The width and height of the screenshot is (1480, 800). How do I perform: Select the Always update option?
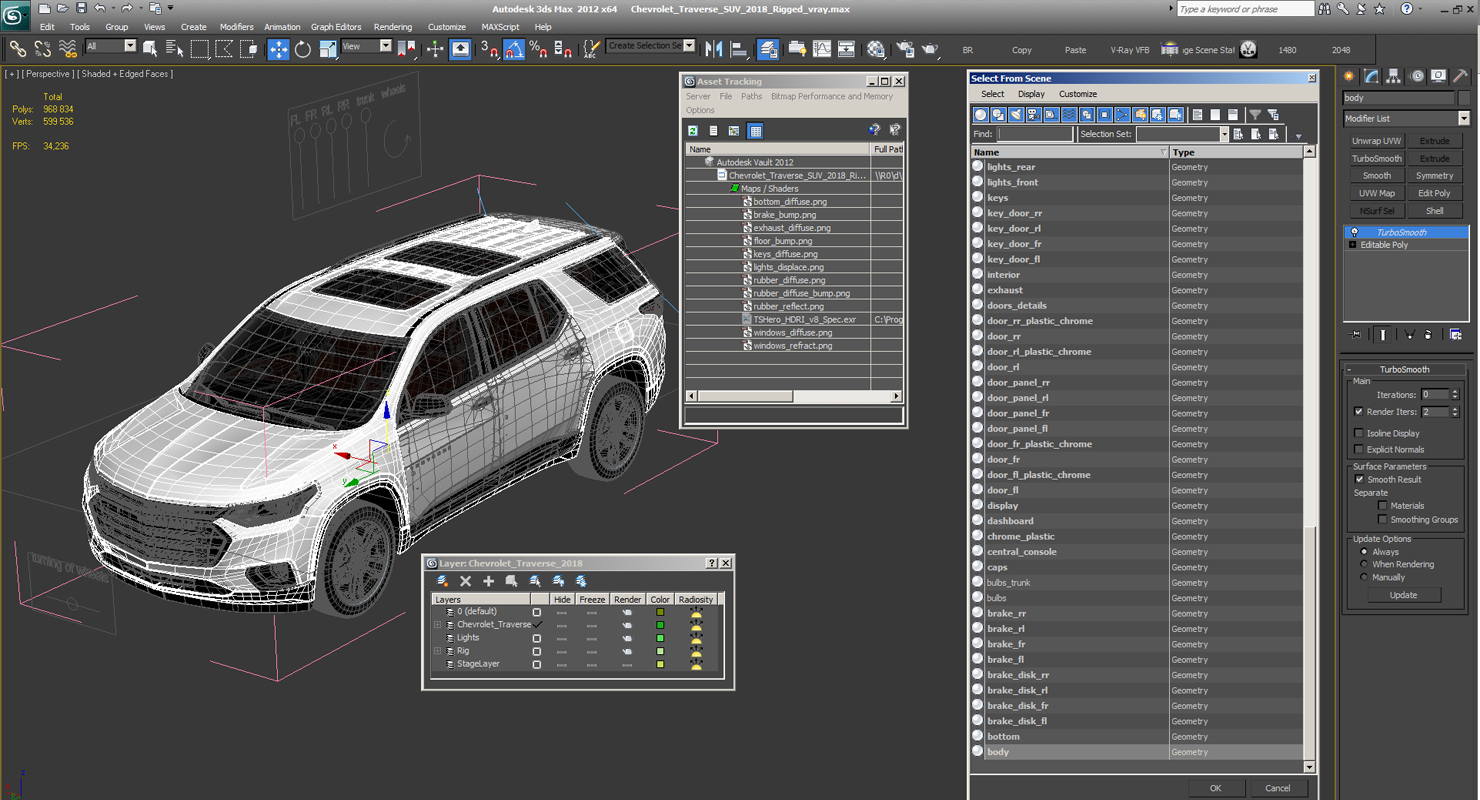[1364, 552]
